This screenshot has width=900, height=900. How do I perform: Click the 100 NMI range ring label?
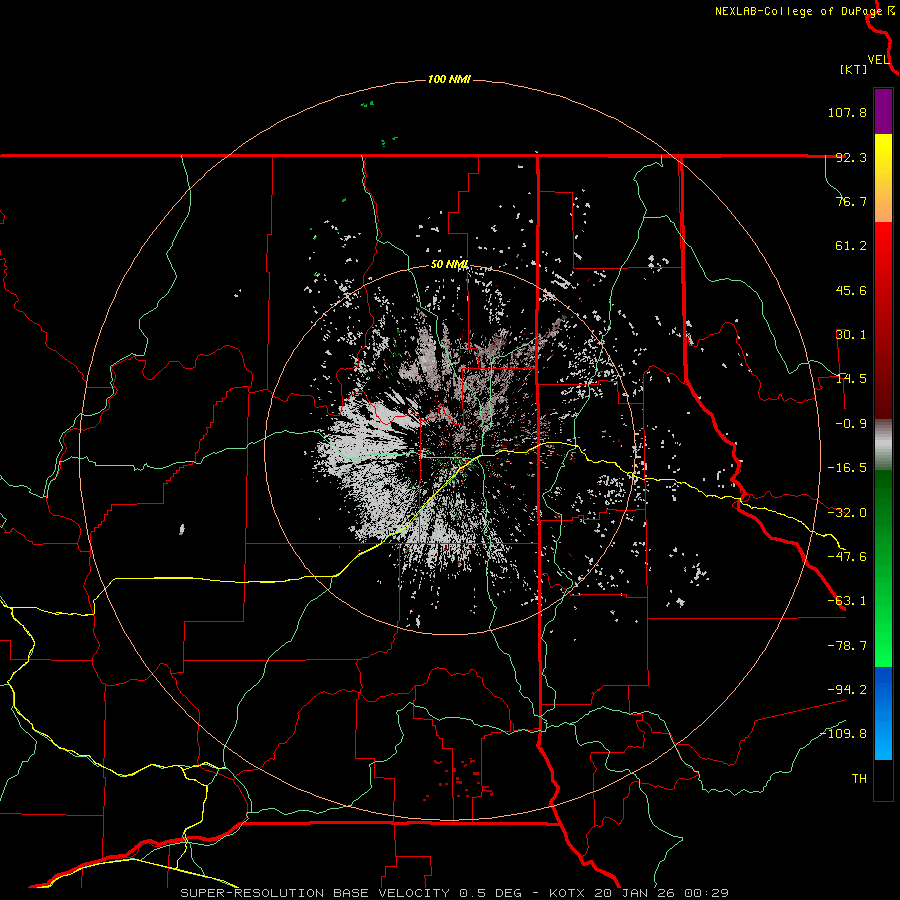[449, 79]
